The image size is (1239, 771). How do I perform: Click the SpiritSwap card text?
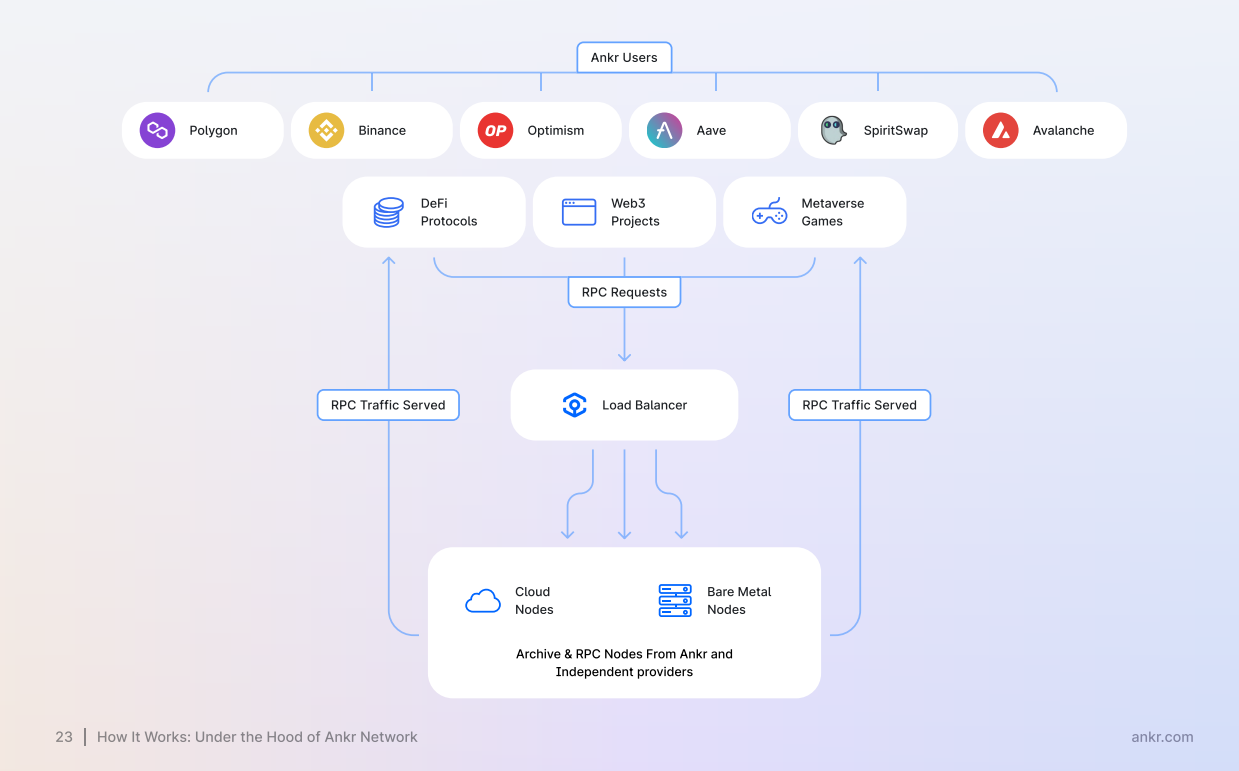tap(896, 131)
